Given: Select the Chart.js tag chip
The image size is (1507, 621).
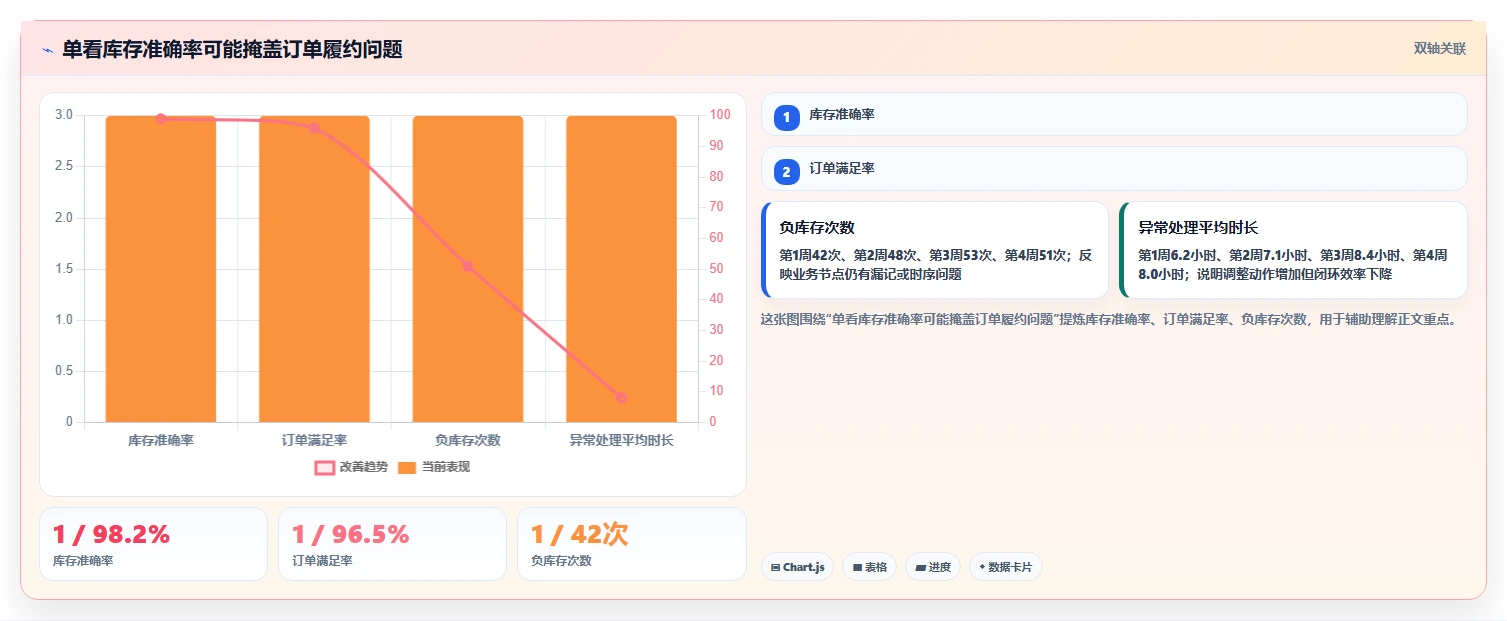Looking at the screenshot, I should 797,567.
